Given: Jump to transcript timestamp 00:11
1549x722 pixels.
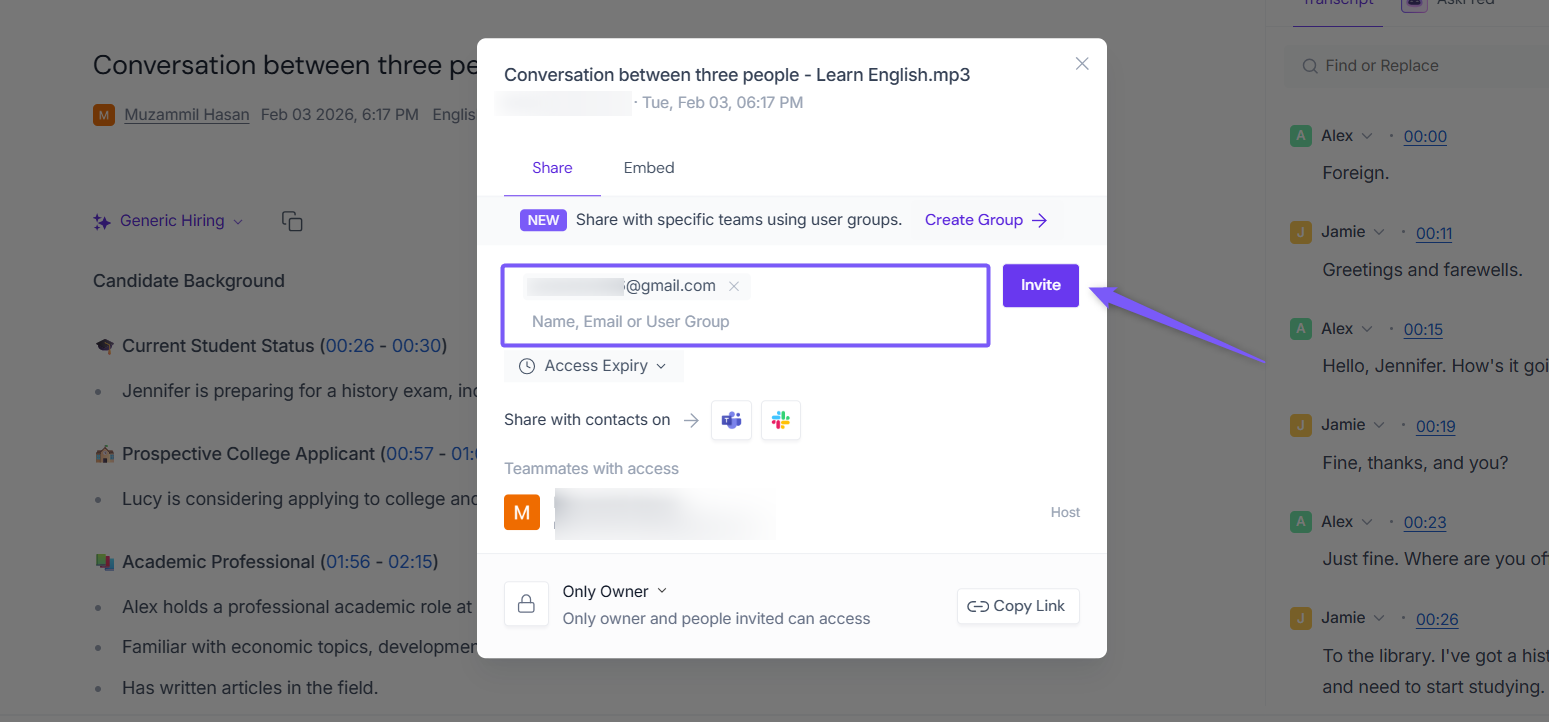Looking at the screenshot, I should tap(1434, 233).
